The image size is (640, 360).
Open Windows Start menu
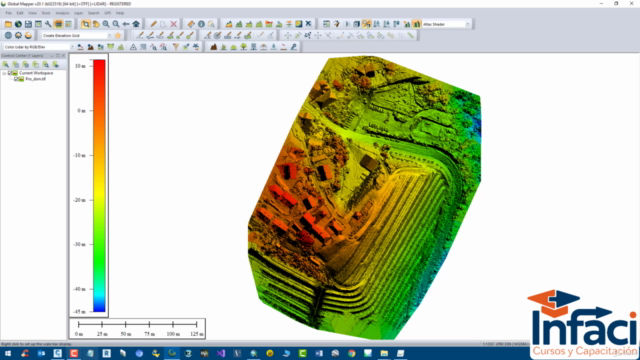point(8,353)
